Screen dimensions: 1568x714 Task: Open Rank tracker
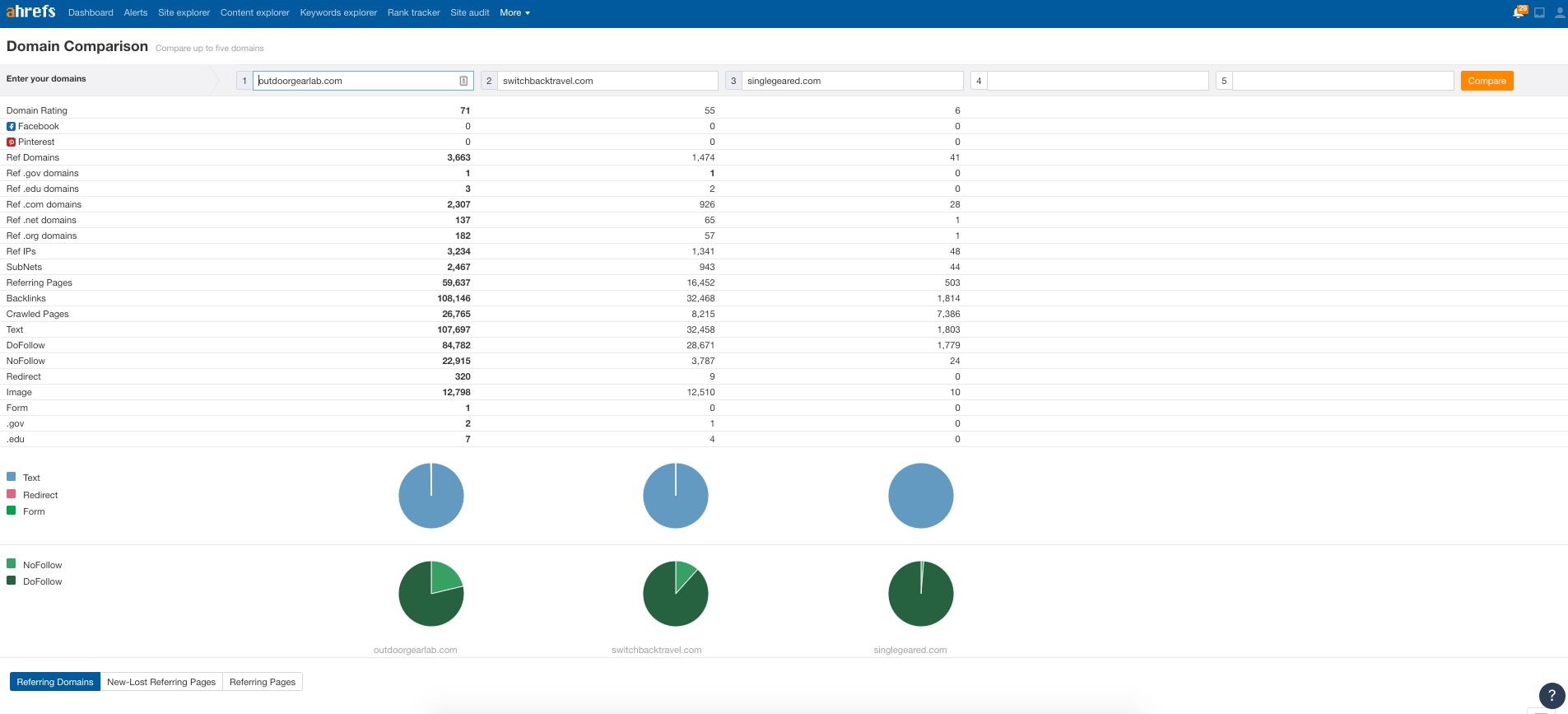click(x=413, y=12)
